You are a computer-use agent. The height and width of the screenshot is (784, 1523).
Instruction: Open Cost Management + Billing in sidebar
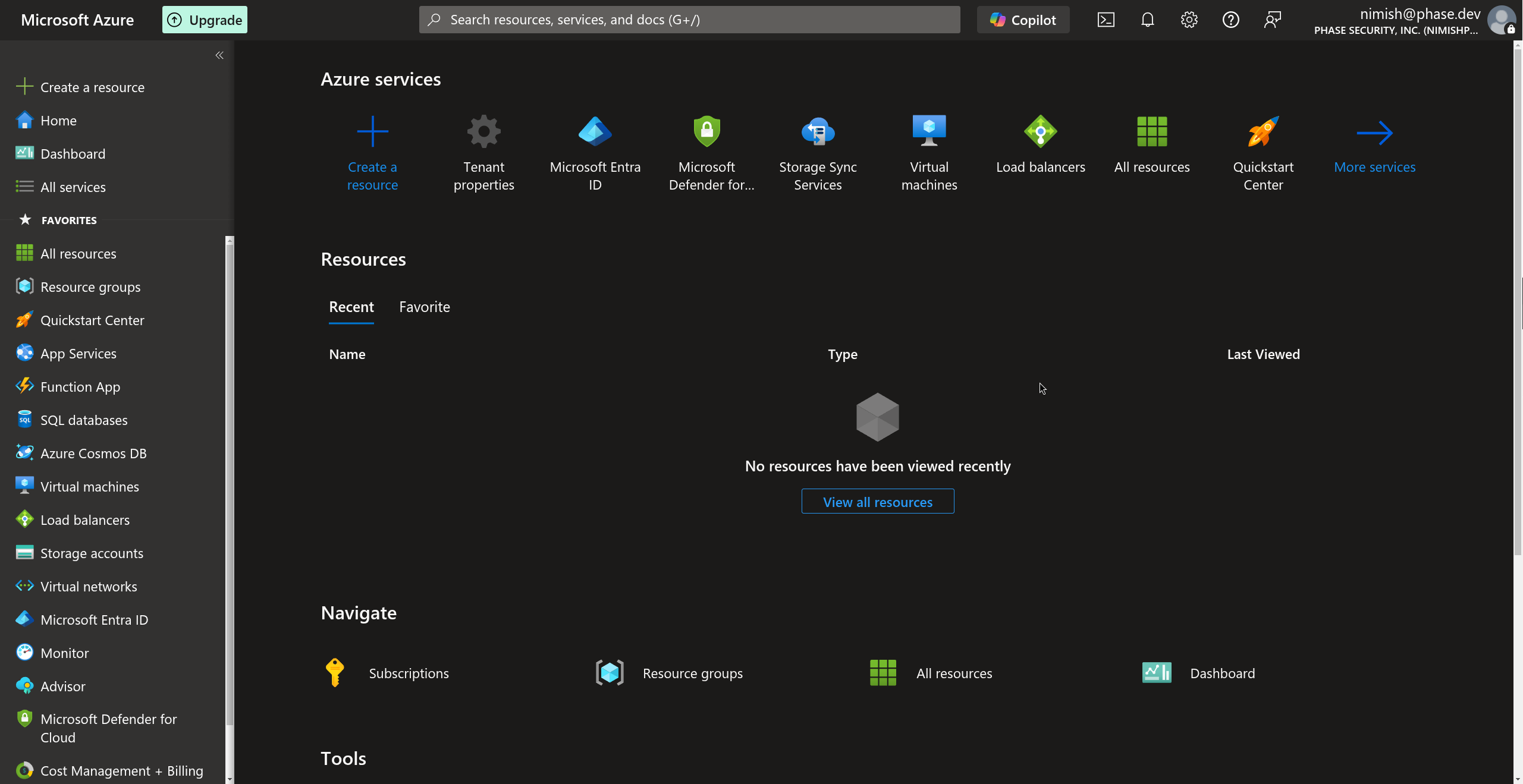click(x=113, y=771)
